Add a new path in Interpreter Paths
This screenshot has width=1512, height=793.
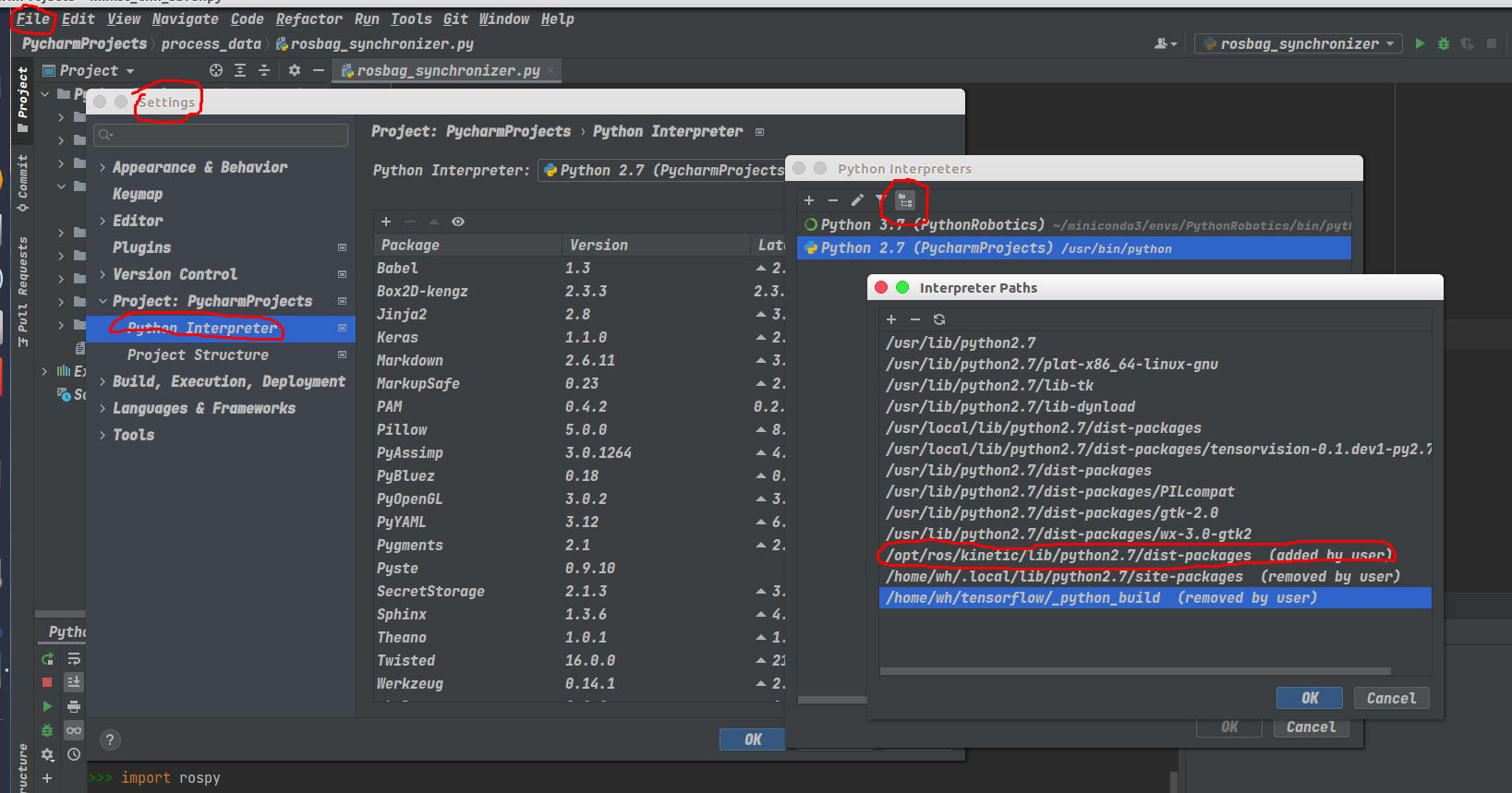click(x=891, y=319)
